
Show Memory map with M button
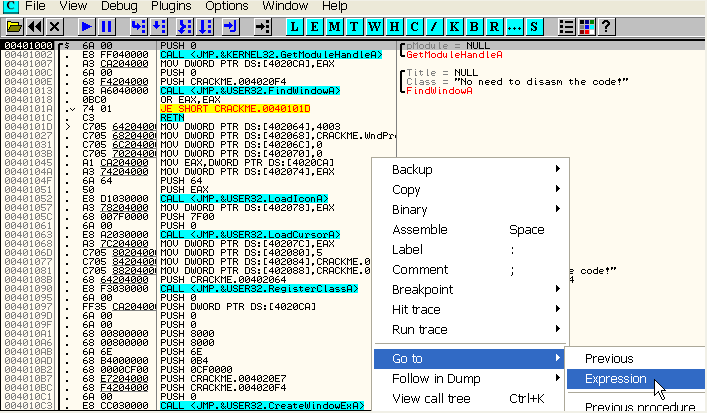tap(334, 27)
